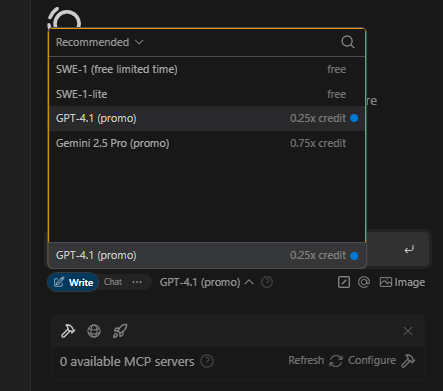Viewport: 443px width, 391px height.
Task: Click the hammer icon in MCP toolbar
Action: pyautogui.click(x=68, y=331)
